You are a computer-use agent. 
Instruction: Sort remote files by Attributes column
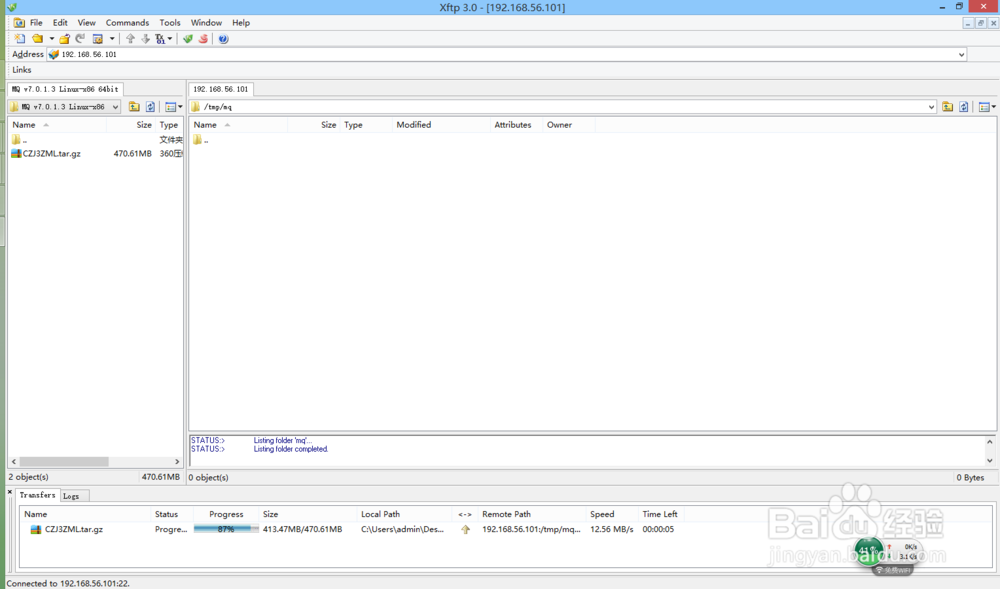516,125
